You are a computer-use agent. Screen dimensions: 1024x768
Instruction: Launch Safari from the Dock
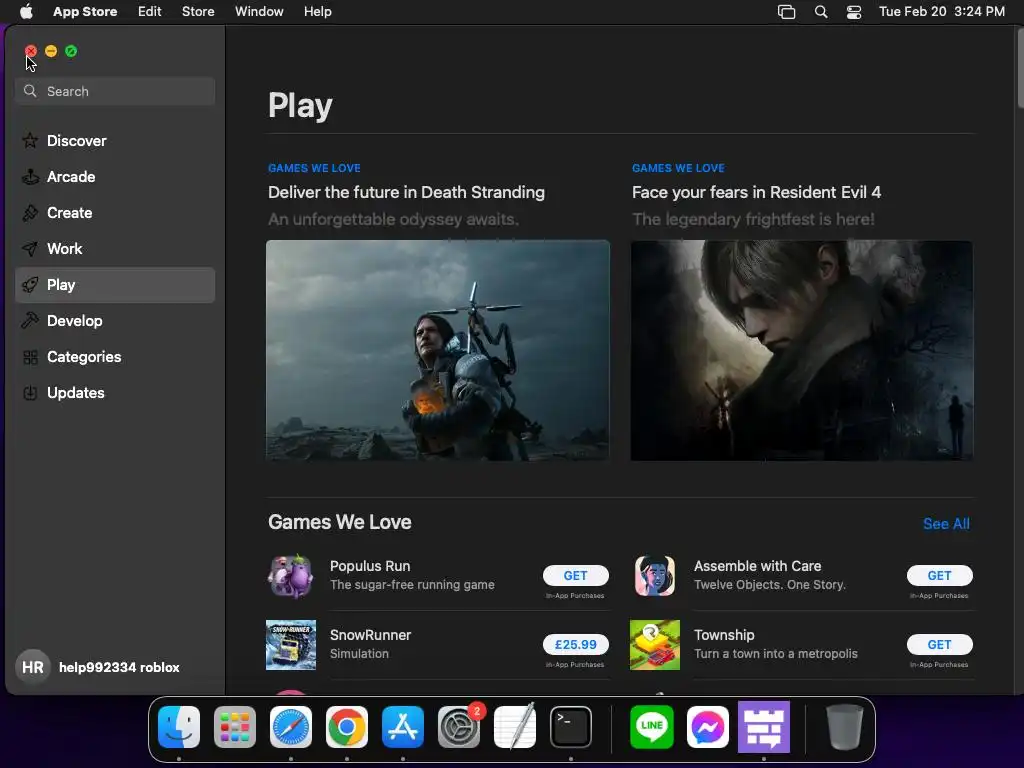pyautogui.click(x=291, y=727)
